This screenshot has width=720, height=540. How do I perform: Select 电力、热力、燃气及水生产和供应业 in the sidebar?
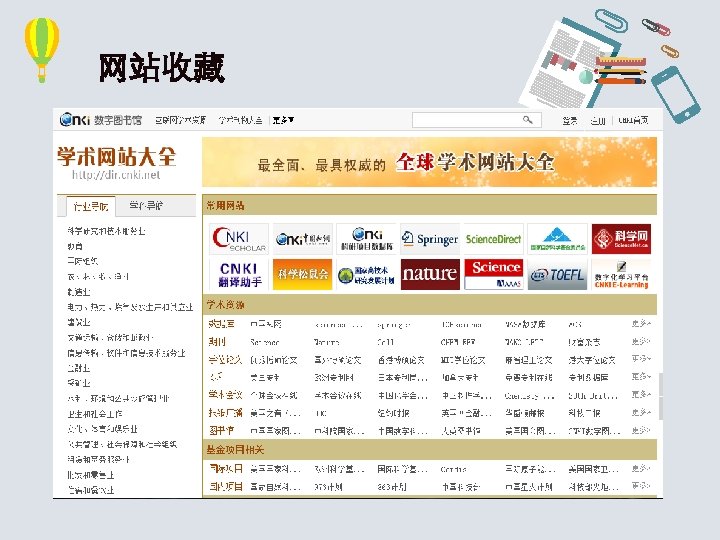(x=130, y=307)
